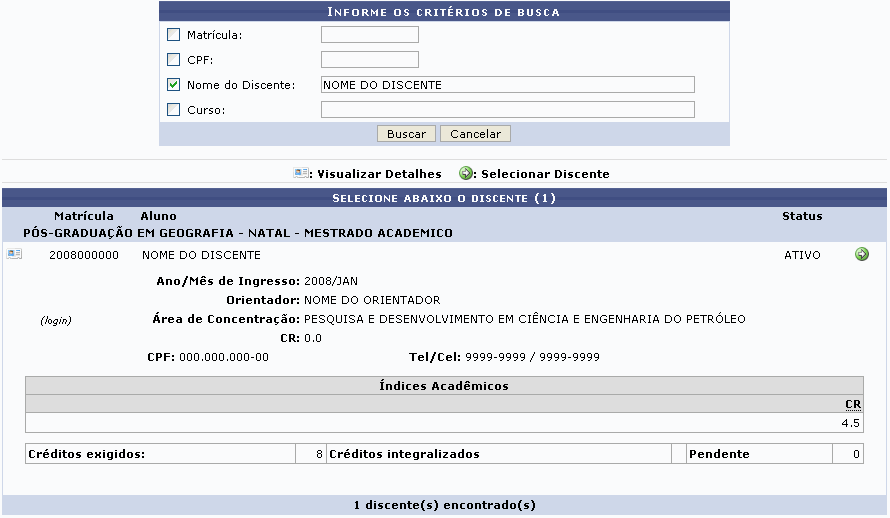Click the Status column header

click(802, 216)
